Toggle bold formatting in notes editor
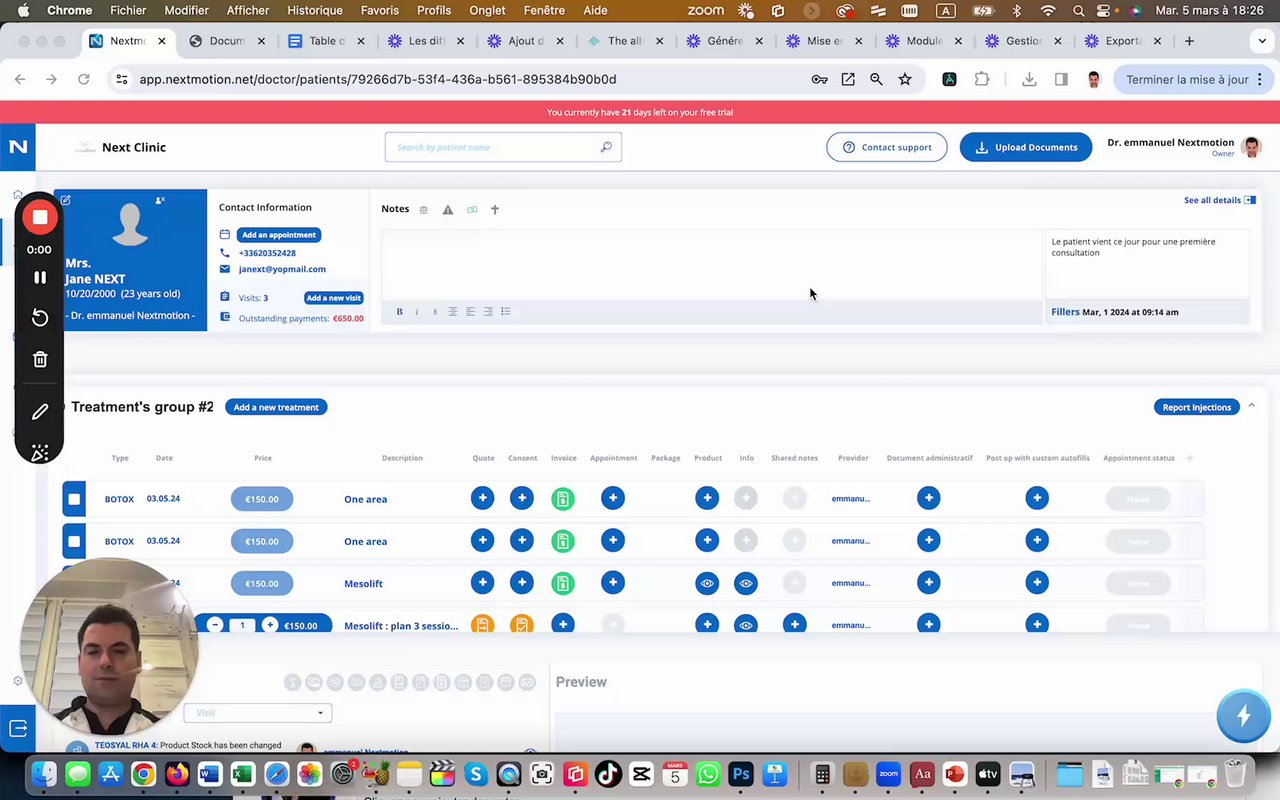This screenshot has width=1280, height=800. (399, 312)
